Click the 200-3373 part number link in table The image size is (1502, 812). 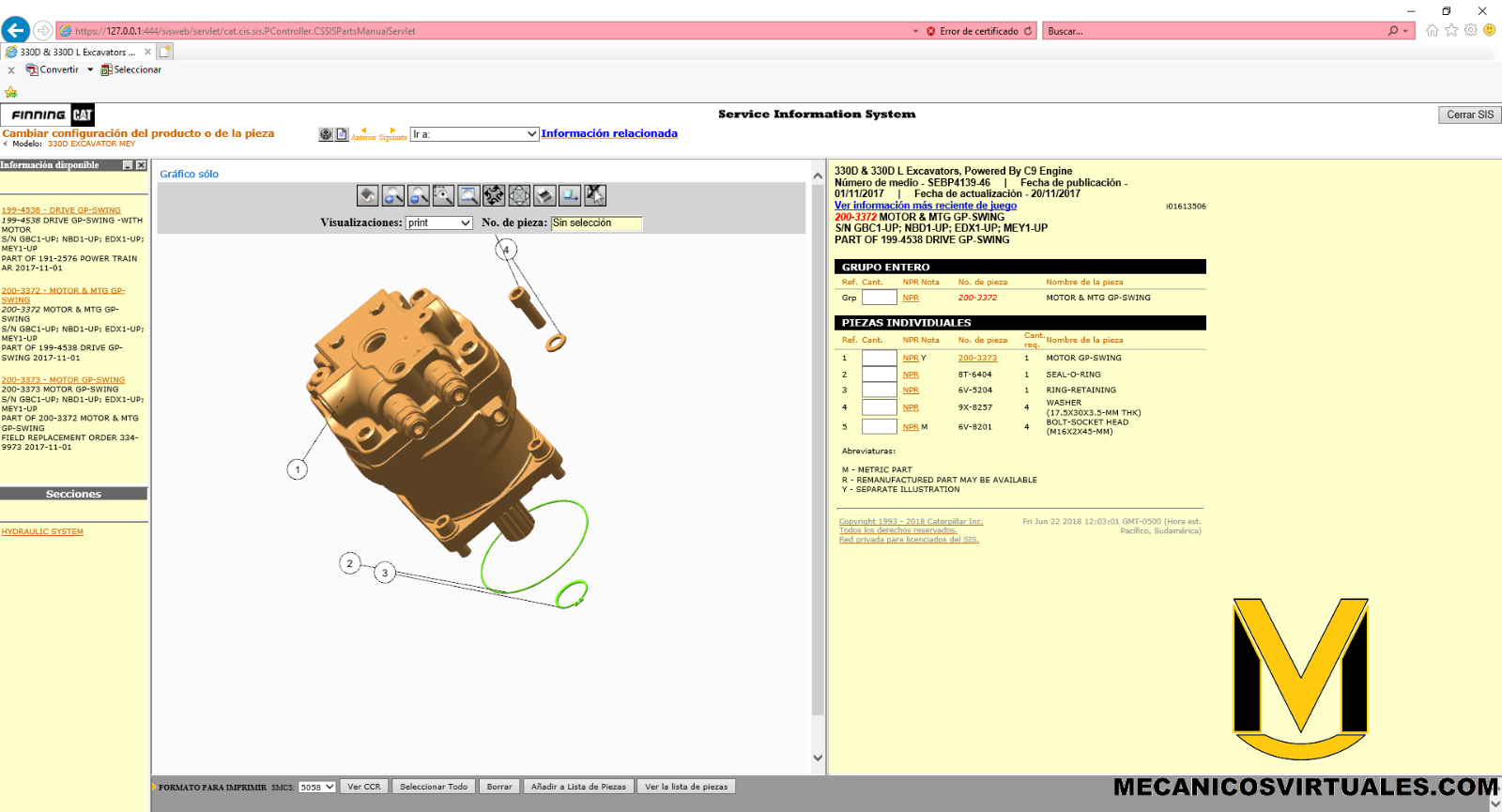[x=977, y=358]
